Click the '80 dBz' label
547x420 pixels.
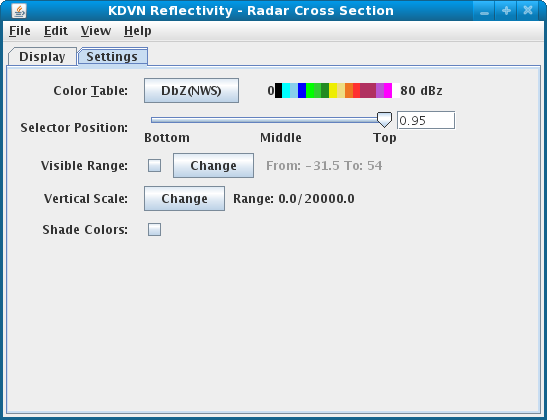(421, 91)
